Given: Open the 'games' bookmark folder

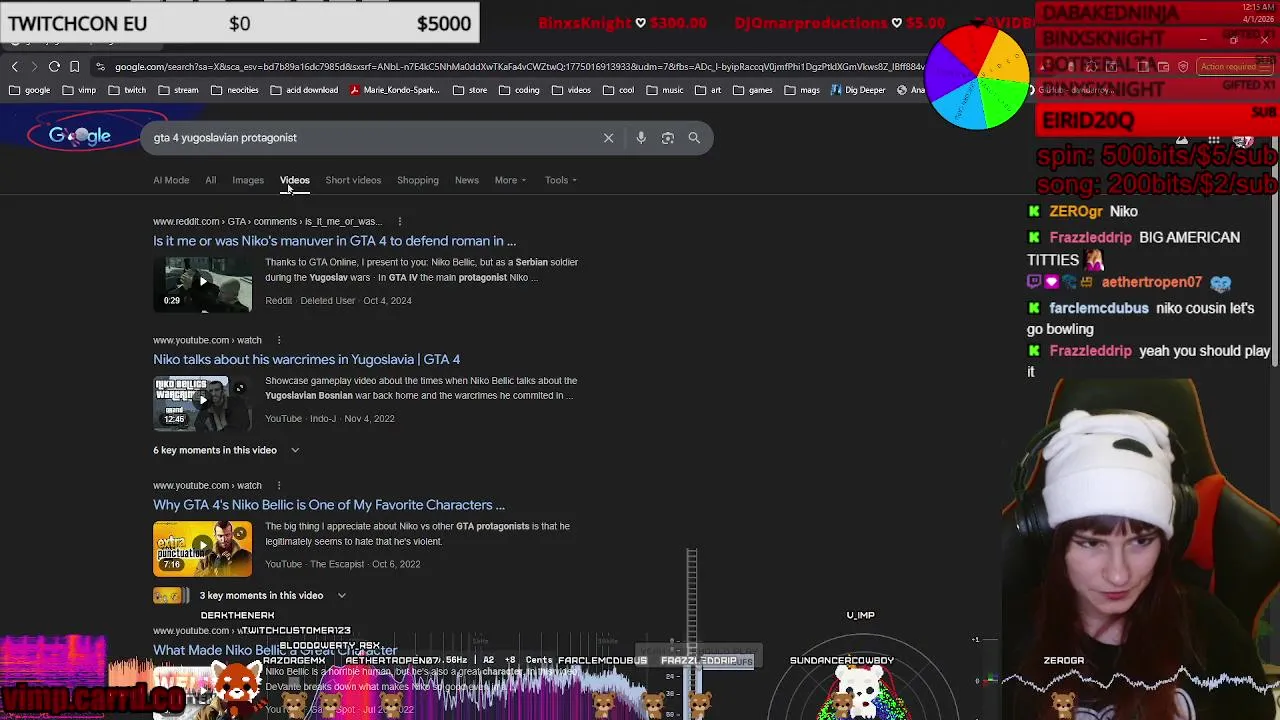Looking at the screenshot, I should [752, 90].
